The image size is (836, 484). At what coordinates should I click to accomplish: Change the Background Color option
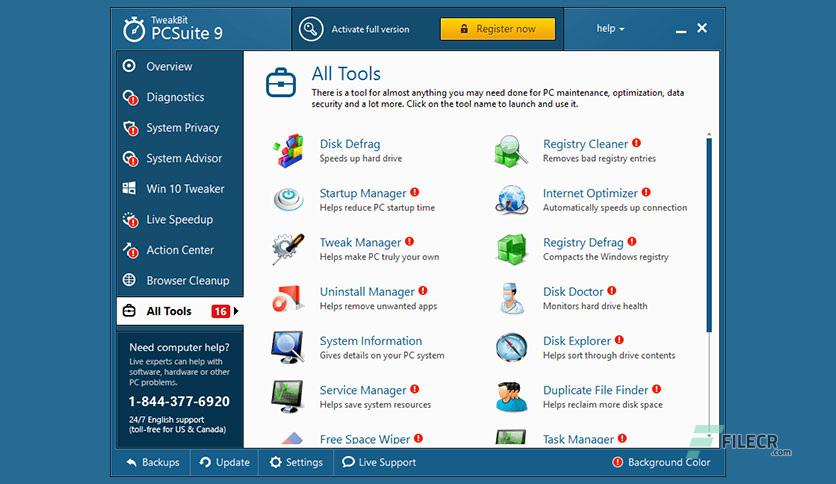[661, 462]
